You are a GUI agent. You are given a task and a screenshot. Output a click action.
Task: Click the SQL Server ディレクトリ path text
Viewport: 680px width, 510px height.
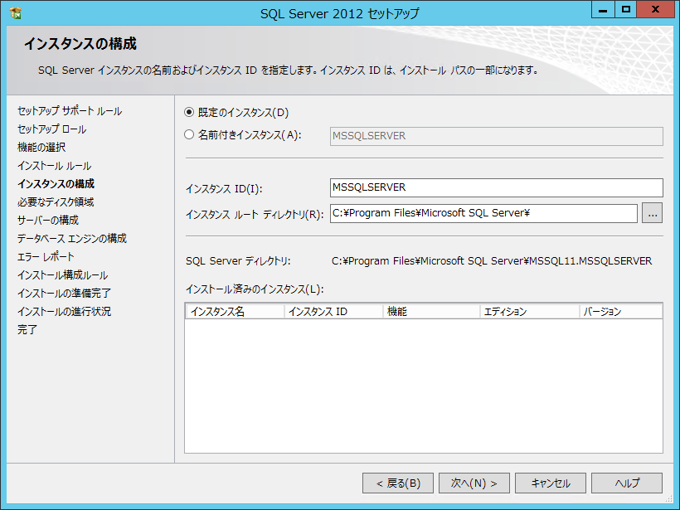pyautogui.click(x=492, y=261)
